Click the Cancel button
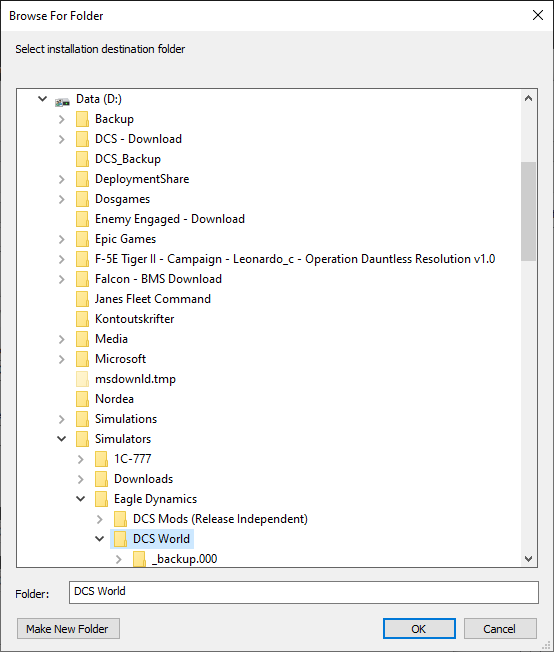The height and width of the screenshot is (652, 554). pyautogui.click(x=500, y=628)
